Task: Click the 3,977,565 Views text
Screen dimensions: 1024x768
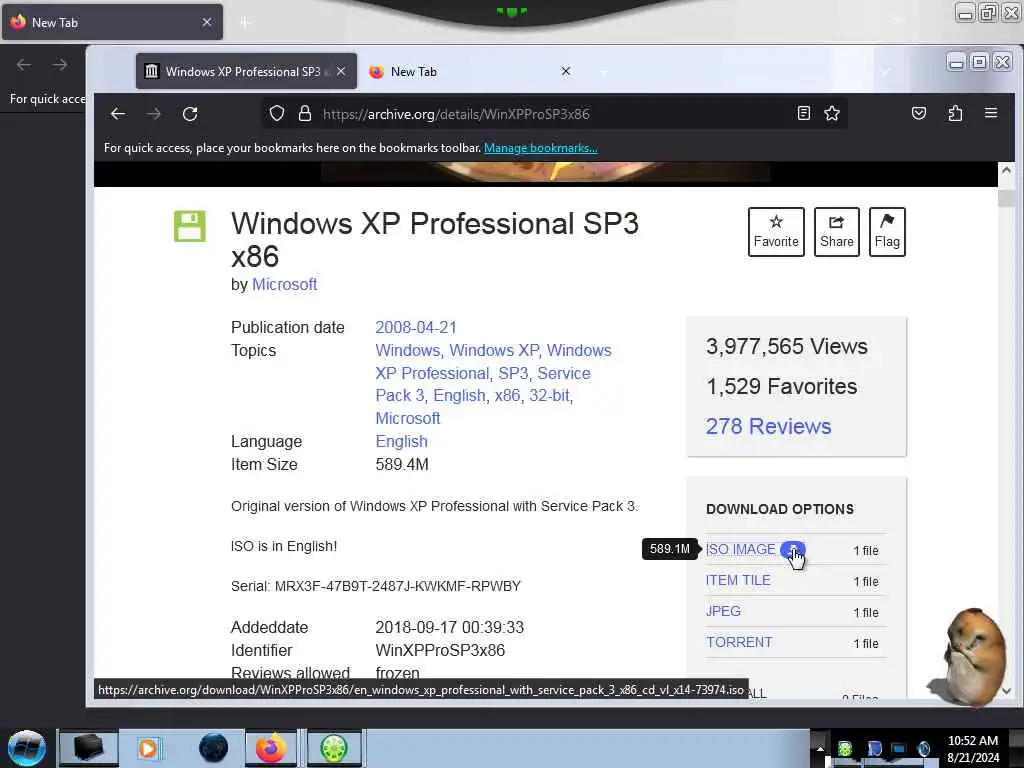Action: [786, 346]
